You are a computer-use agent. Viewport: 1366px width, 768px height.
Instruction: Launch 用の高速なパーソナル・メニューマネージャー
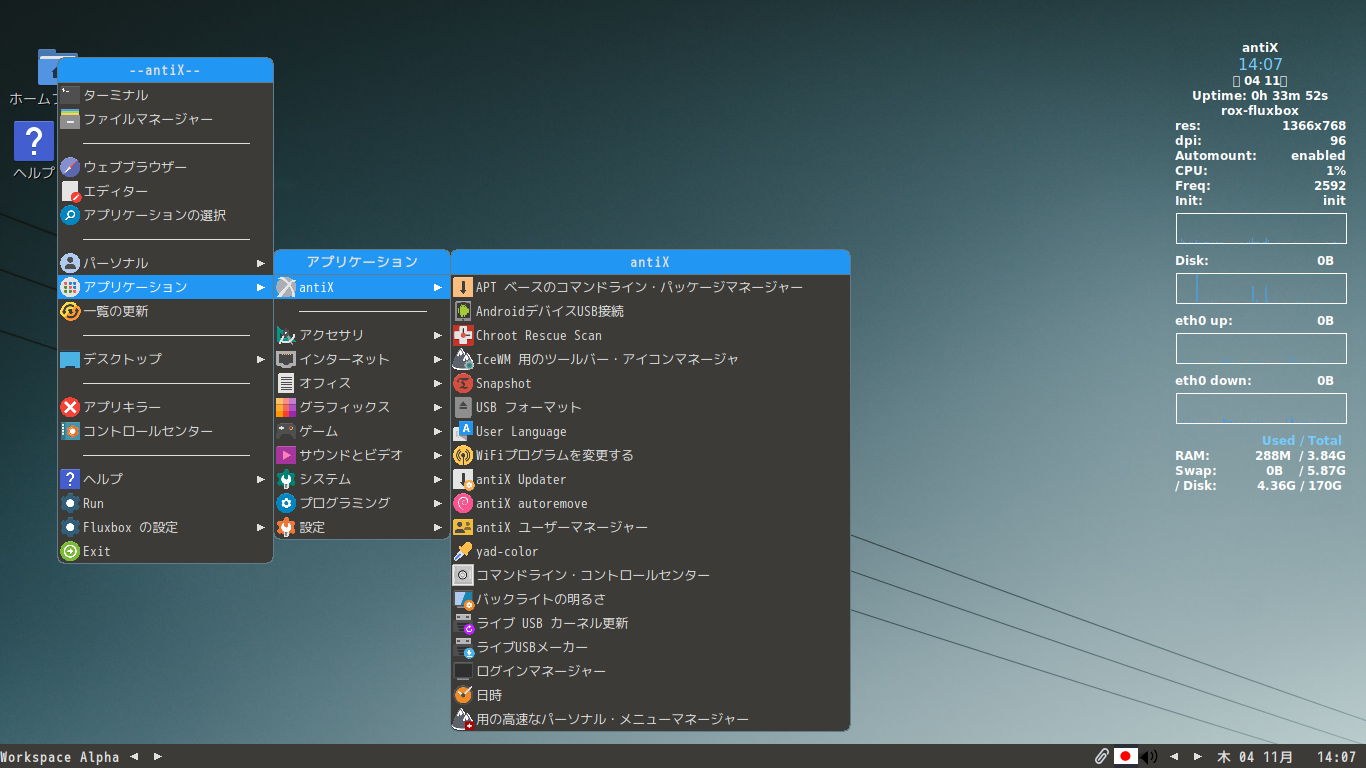tap(651, 719)
